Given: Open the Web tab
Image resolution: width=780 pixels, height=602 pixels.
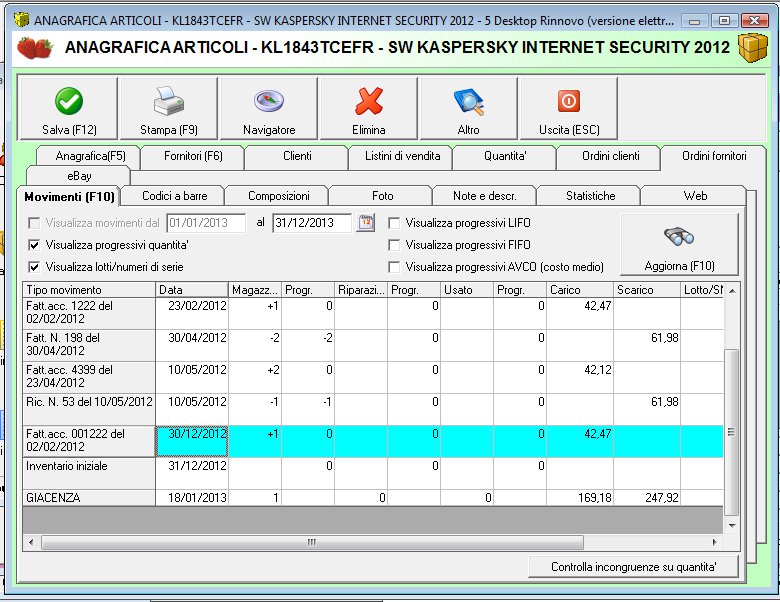Looking at the screenshot, I should [695, 196].
